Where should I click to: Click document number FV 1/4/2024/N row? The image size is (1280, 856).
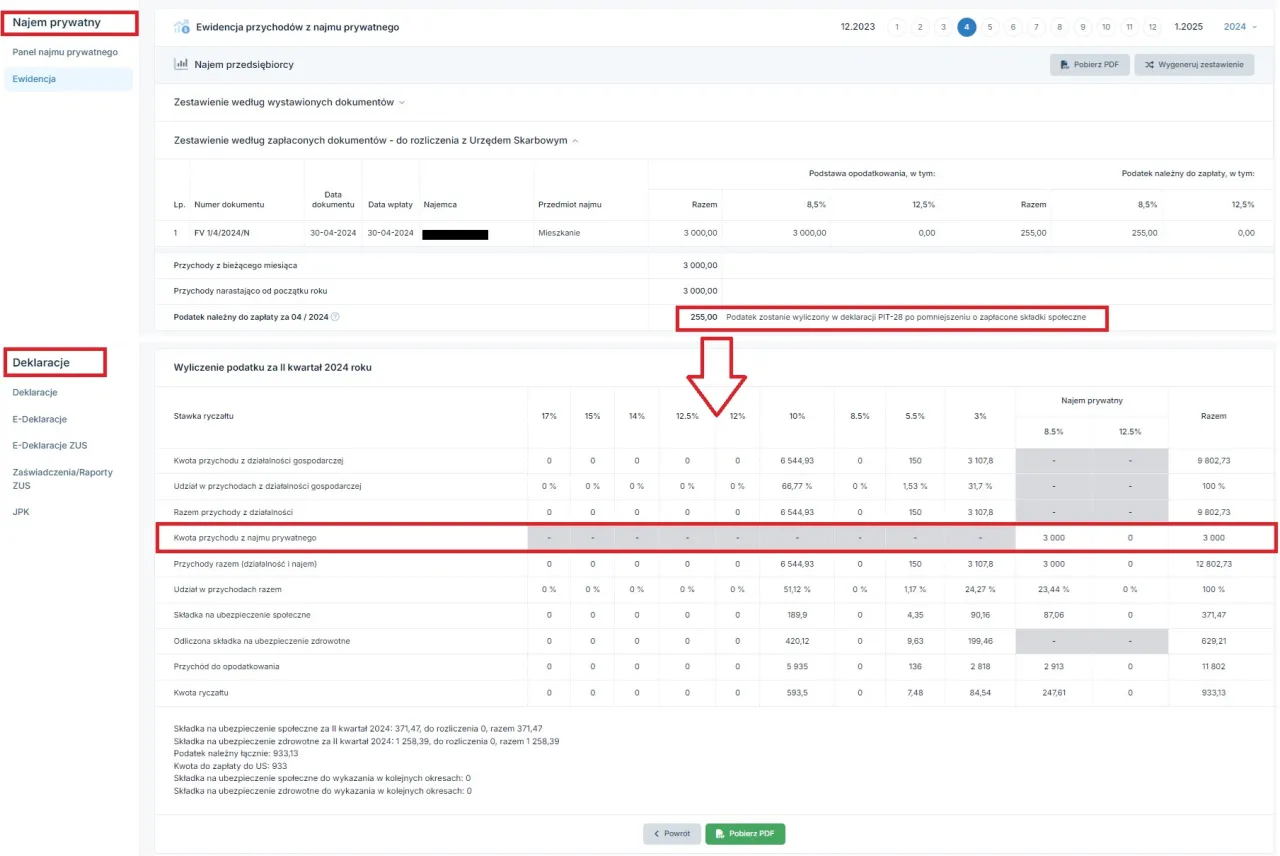click(222, 233)
